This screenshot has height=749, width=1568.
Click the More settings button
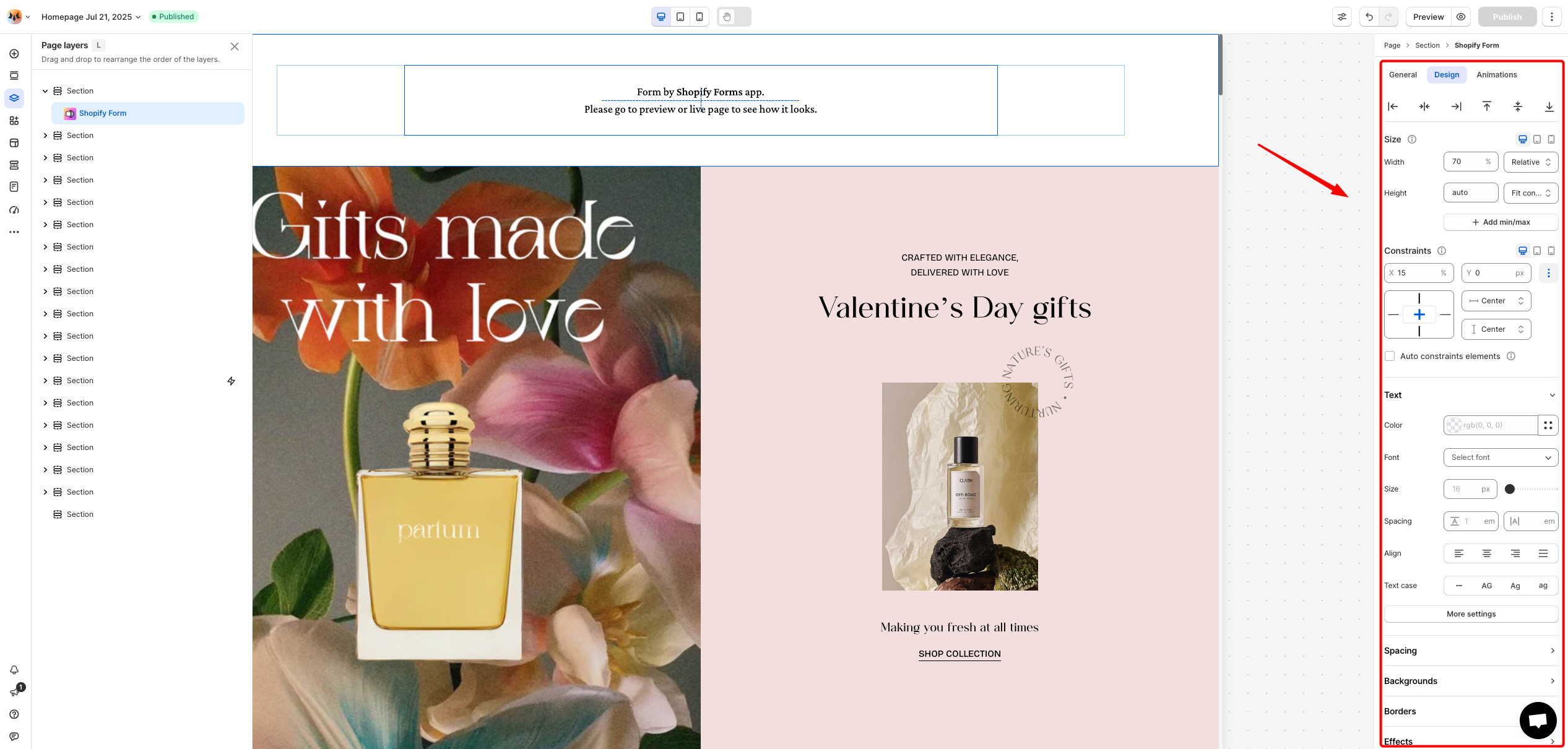[1471, 614]
